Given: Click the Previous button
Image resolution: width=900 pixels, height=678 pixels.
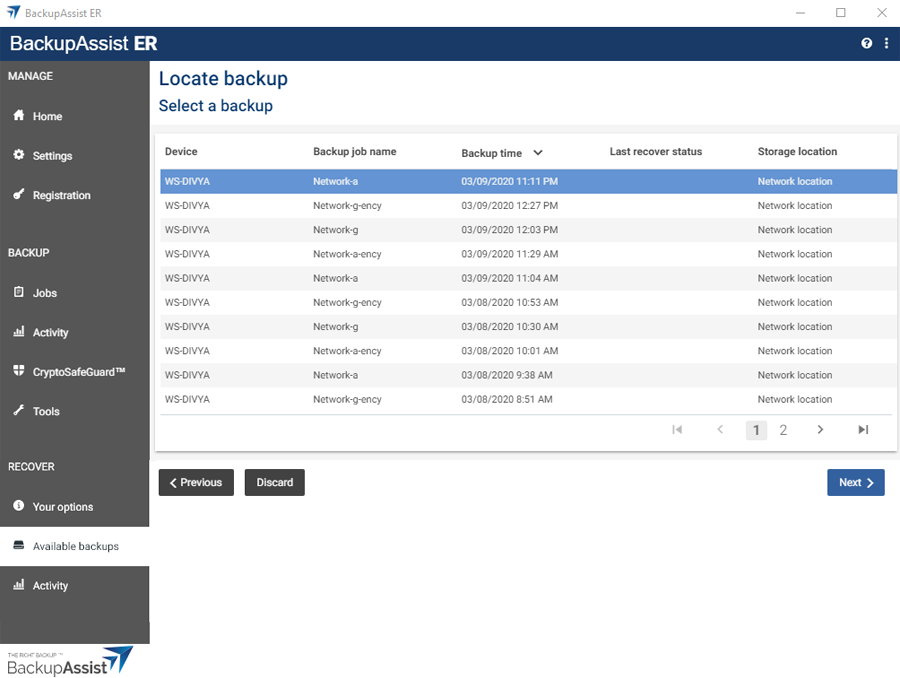Looking at the screenshot, I should 196,482.
